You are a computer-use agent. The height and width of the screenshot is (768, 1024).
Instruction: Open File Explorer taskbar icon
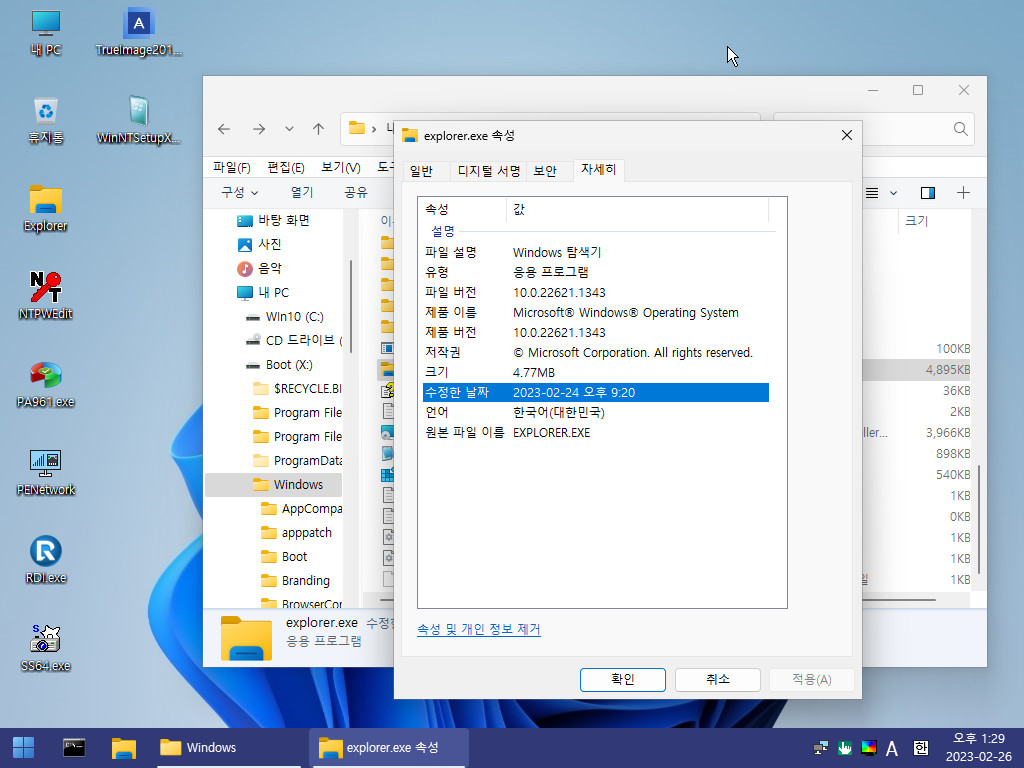(123, 748)
